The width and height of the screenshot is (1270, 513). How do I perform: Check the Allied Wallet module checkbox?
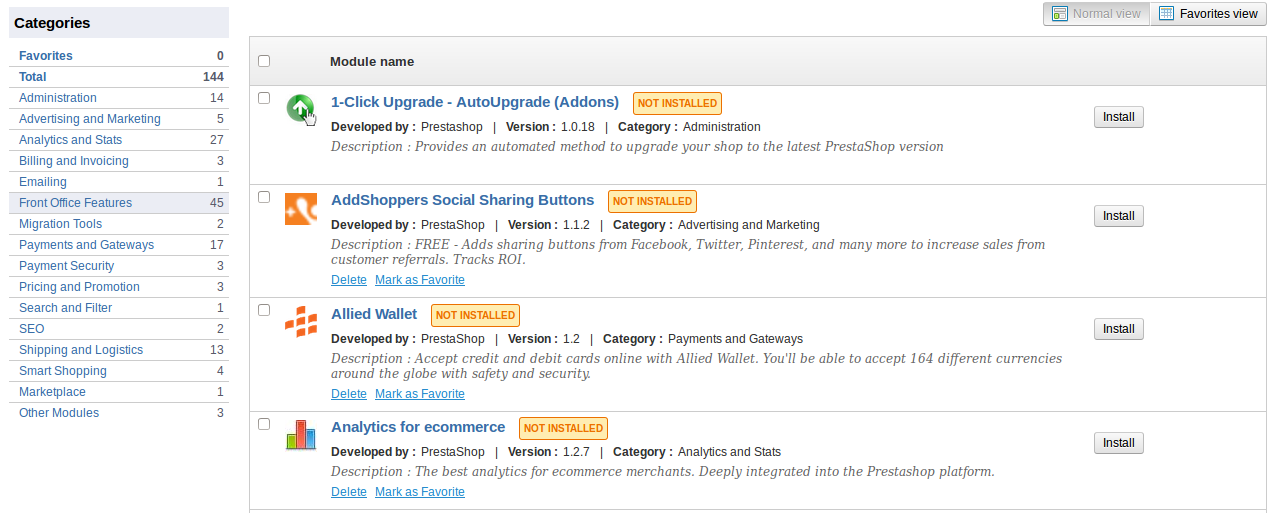point(264,310)
